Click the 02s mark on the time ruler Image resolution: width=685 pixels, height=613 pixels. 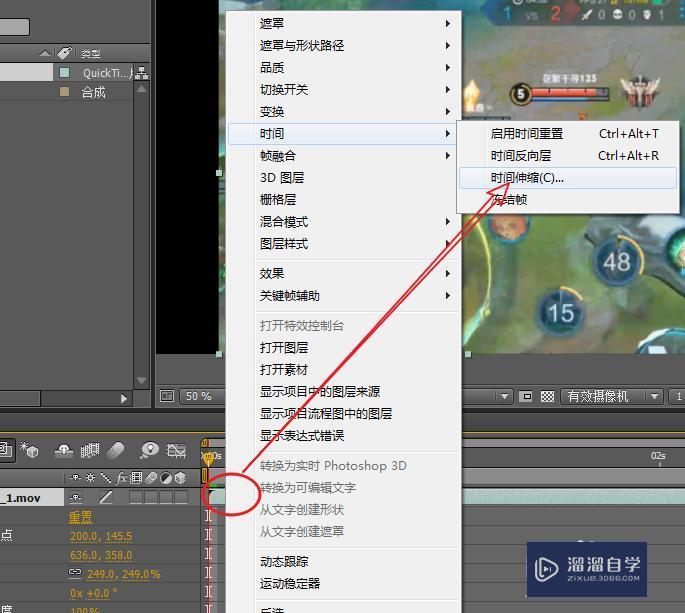click(x=658, y=456)
